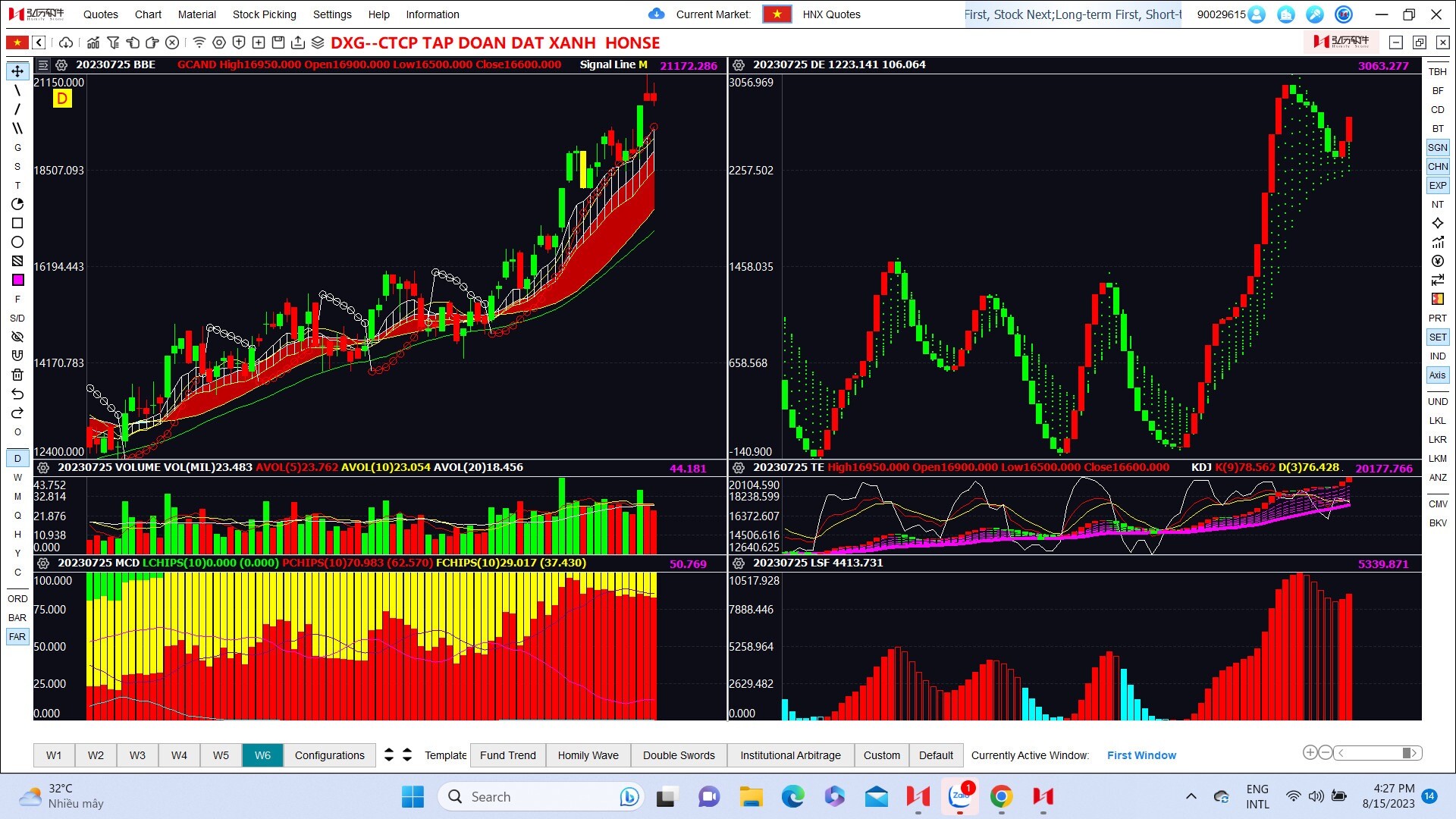Toggle the Axis button in right sidebar
Screen dimensions: 1456x819
coord(1438,375)
